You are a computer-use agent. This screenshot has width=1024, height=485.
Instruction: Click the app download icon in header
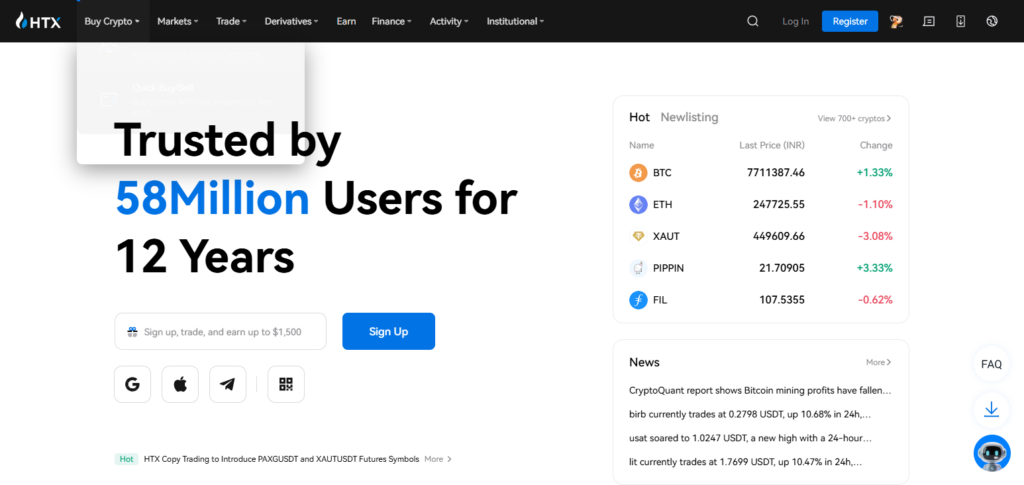[x=960, y=21]
